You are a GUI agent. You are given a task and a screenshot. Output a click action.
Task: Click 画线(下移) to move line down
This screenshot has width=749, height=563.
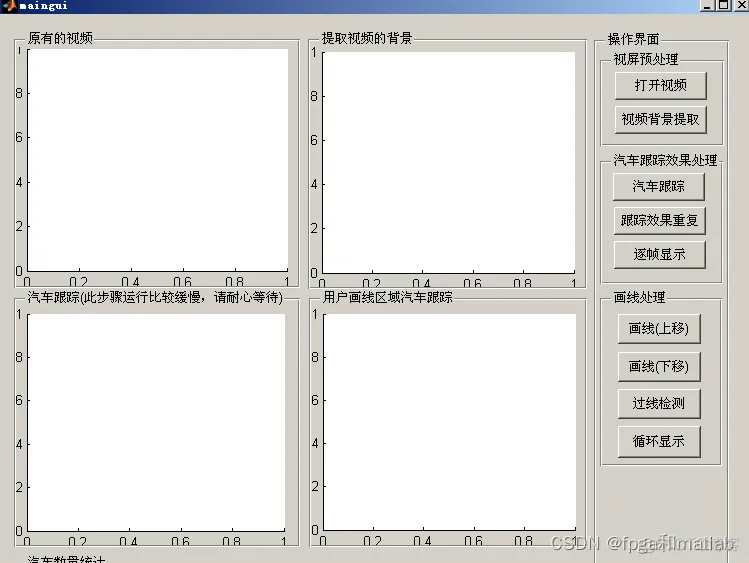(659, 366)
